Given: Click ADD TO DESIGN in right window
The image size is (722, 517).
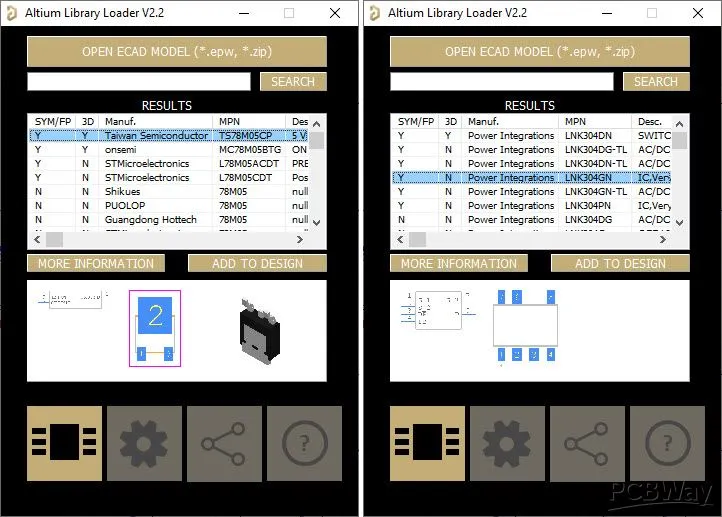Looking at the screenshot, I should [x=620, y=263].
